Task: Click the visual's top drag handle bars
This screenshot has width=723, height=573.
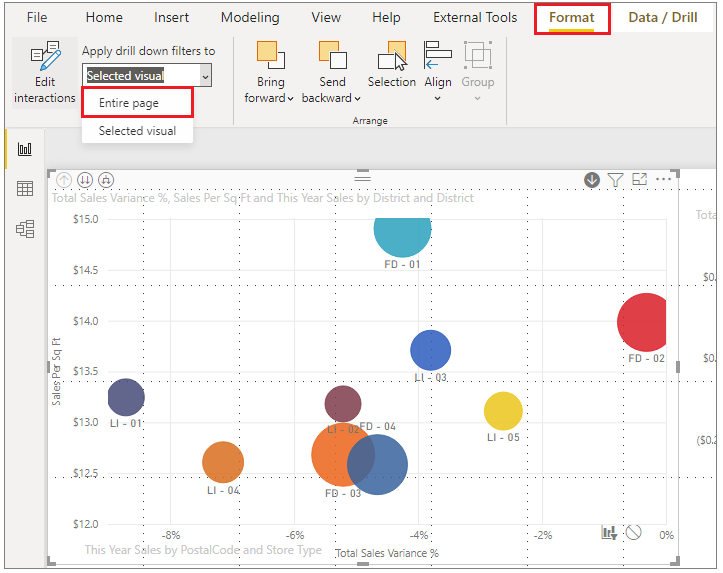Action: [362, 177]
